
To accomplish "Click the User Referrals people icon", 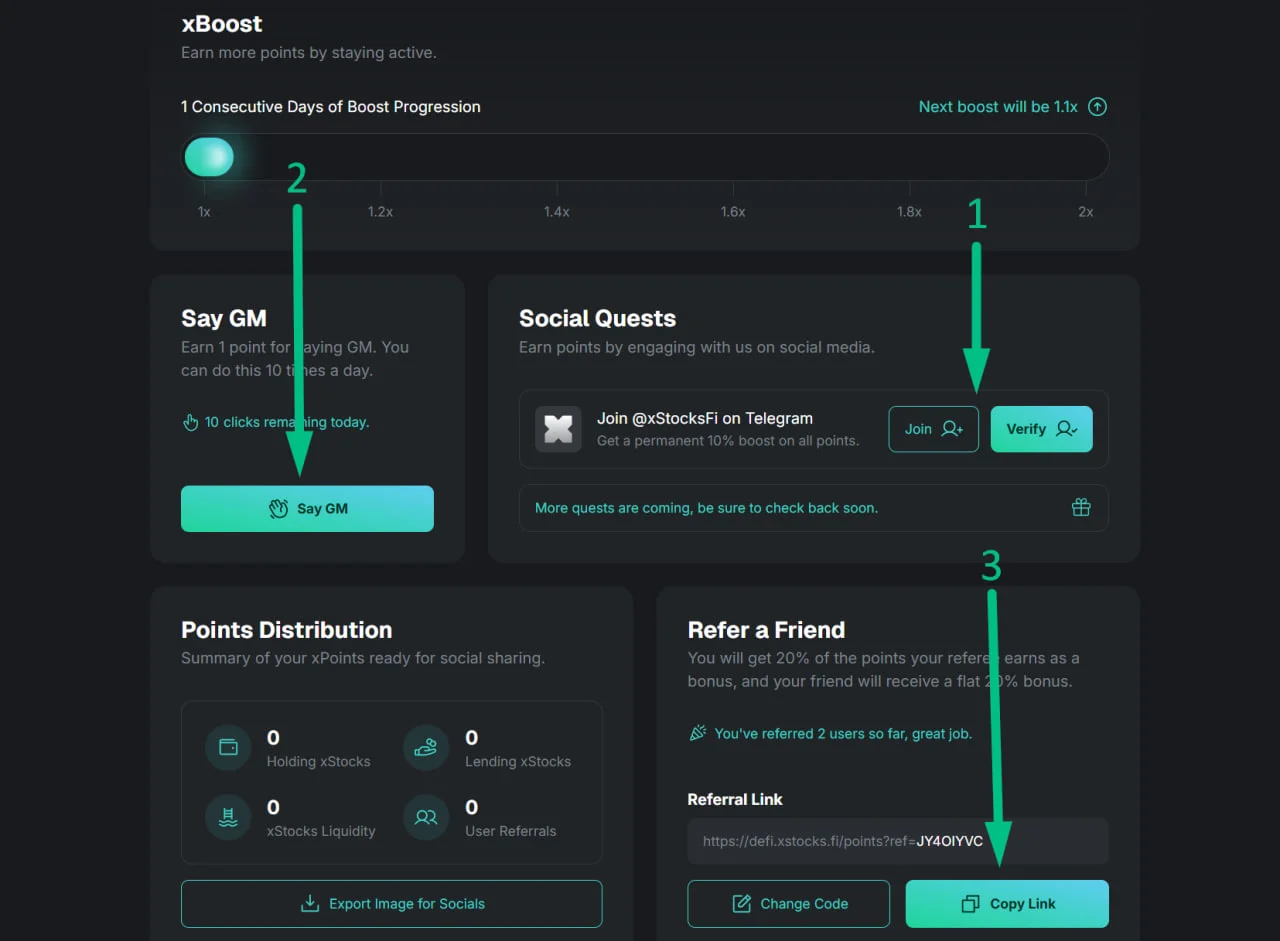I will pyautogui.click(x=426, y=817).
